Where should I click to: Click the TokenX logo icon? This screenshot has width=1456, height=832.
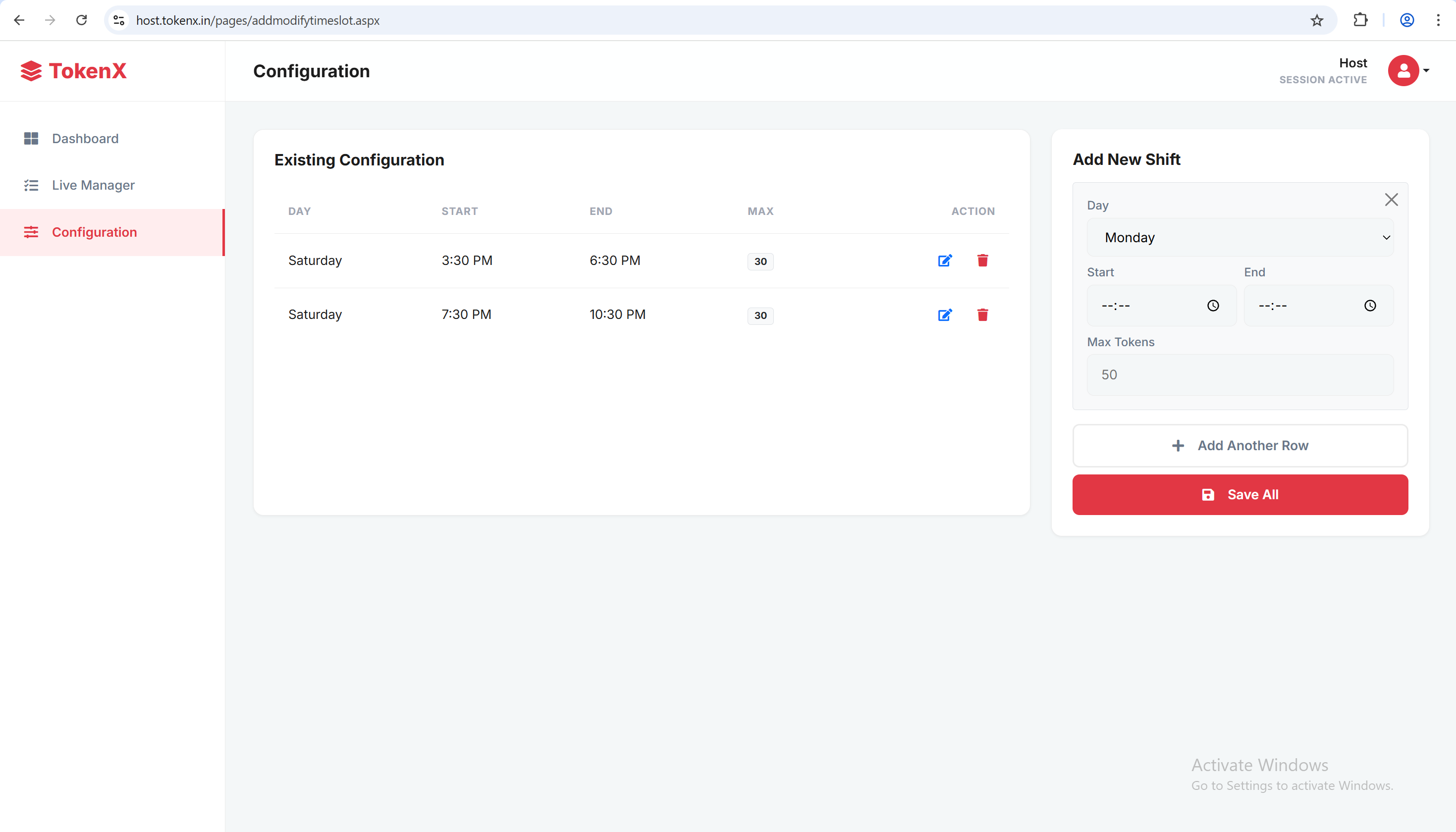pos(31,70)
